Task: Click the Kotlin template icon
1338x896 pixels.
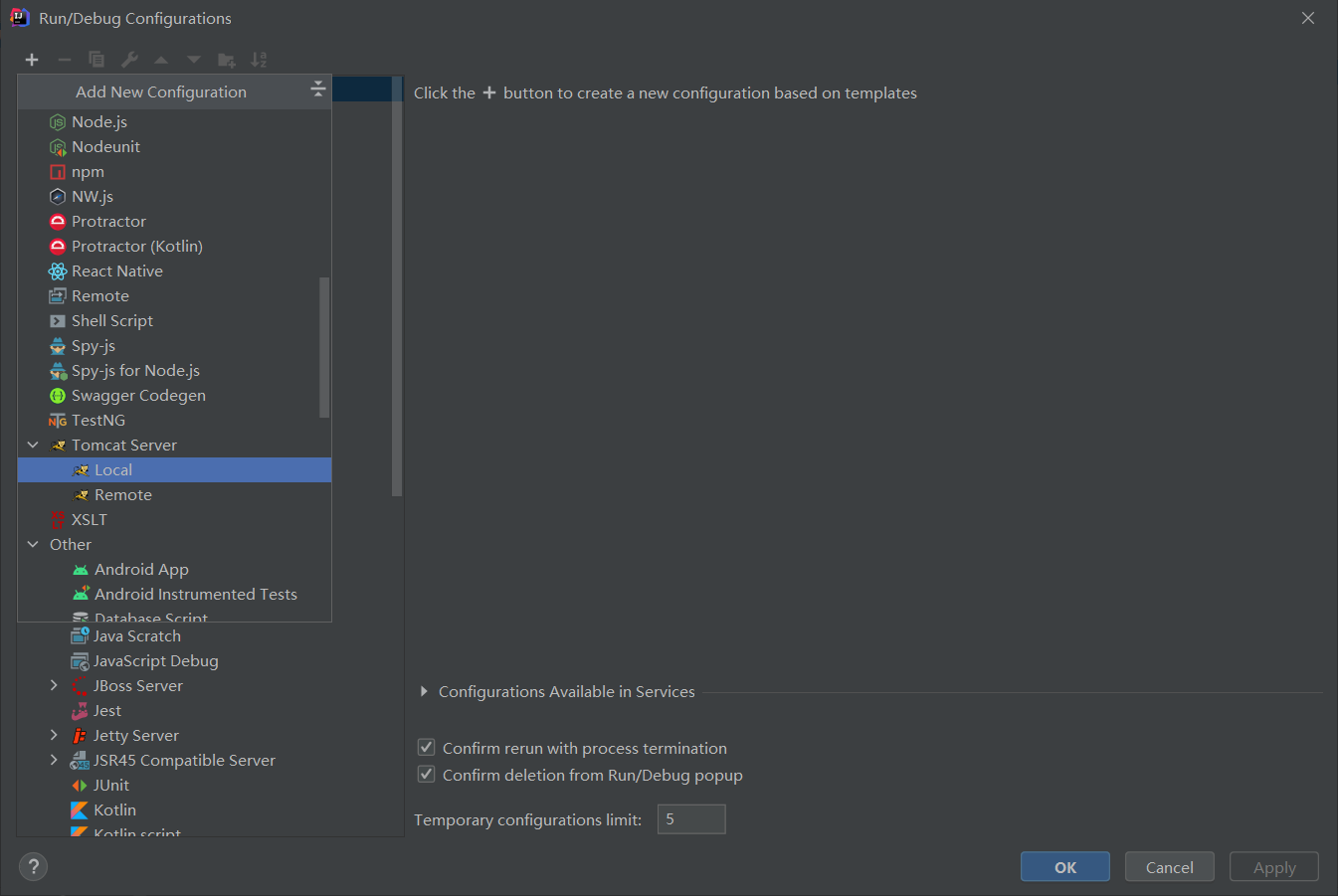Action: coord(80,810)
